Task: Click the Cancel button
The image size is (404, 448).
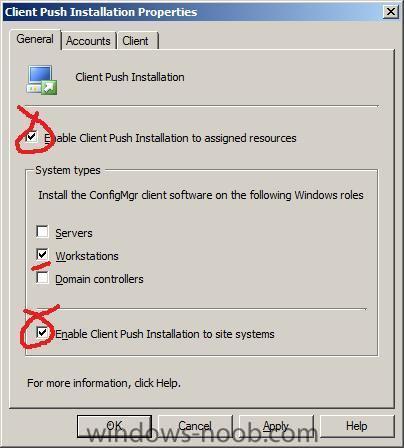Action: pos(195,426)
